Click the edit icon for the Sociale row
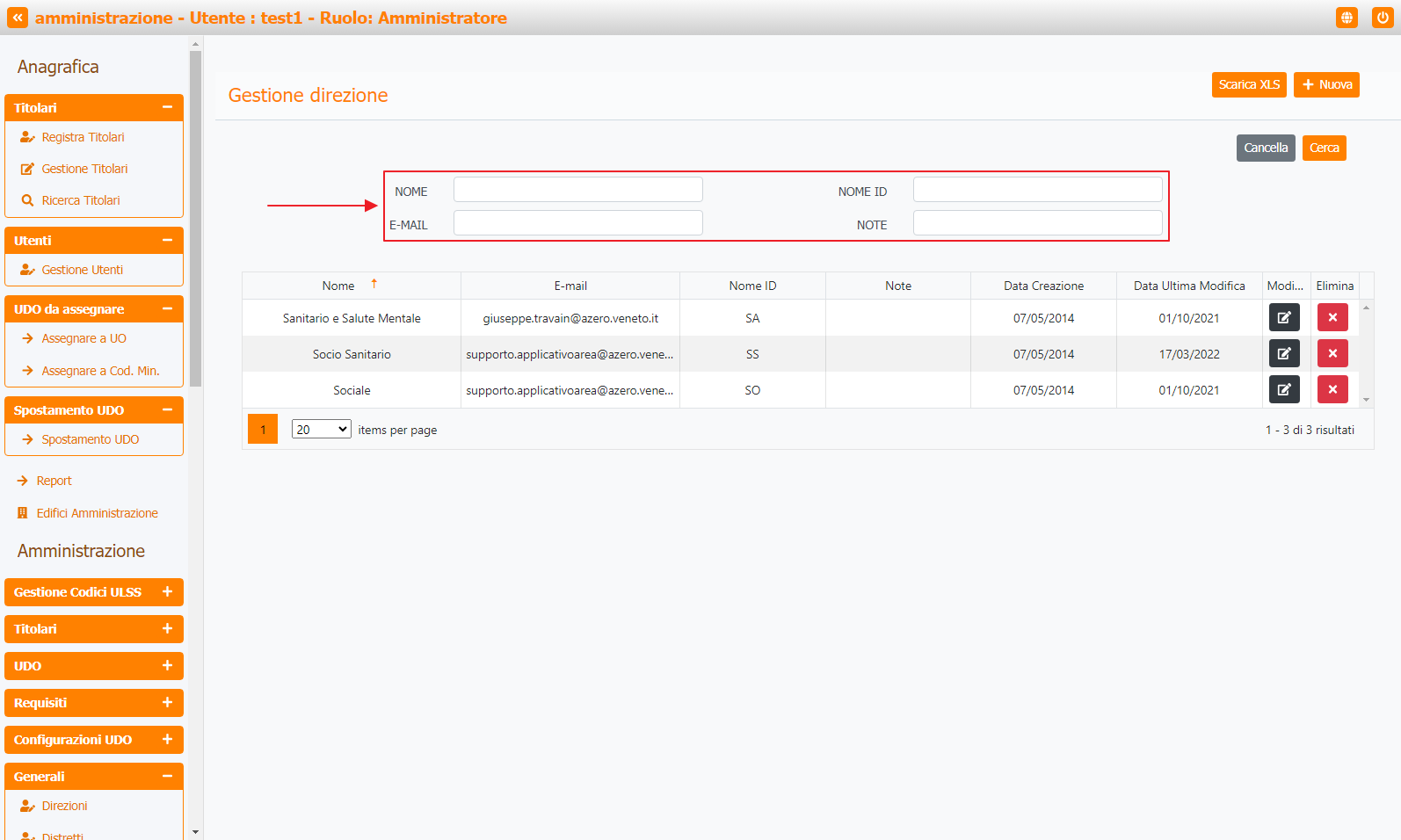Viewport: 1401px width, 840px height. click(x=1283, y=390)
